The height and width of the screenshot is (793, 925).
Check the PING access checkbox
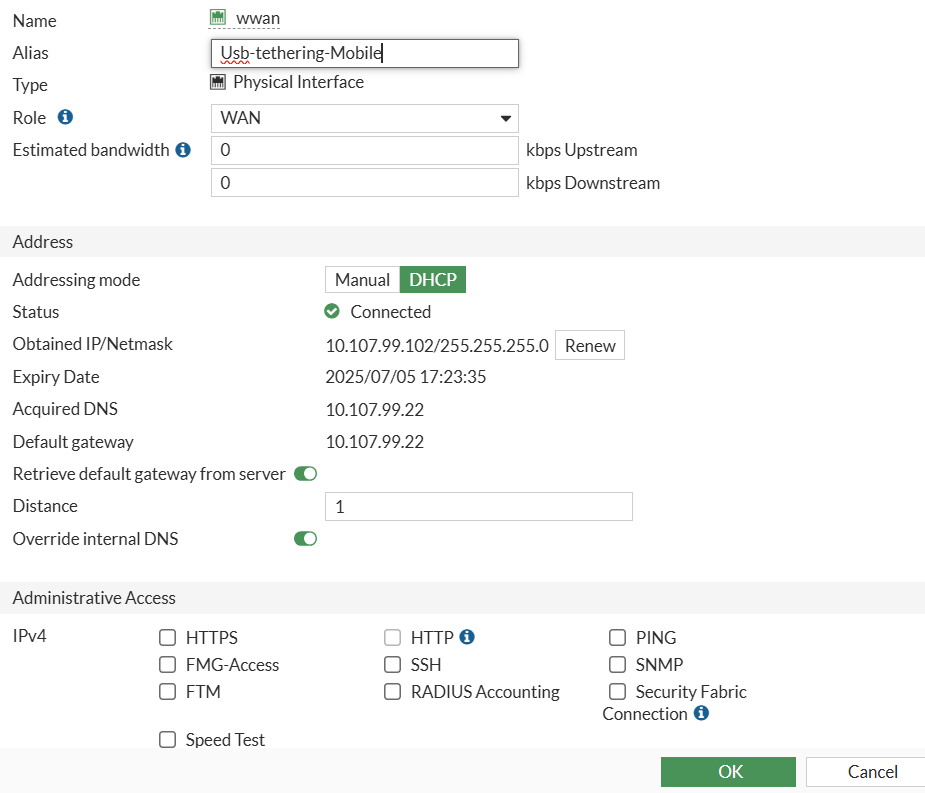(x=618, y=638)
